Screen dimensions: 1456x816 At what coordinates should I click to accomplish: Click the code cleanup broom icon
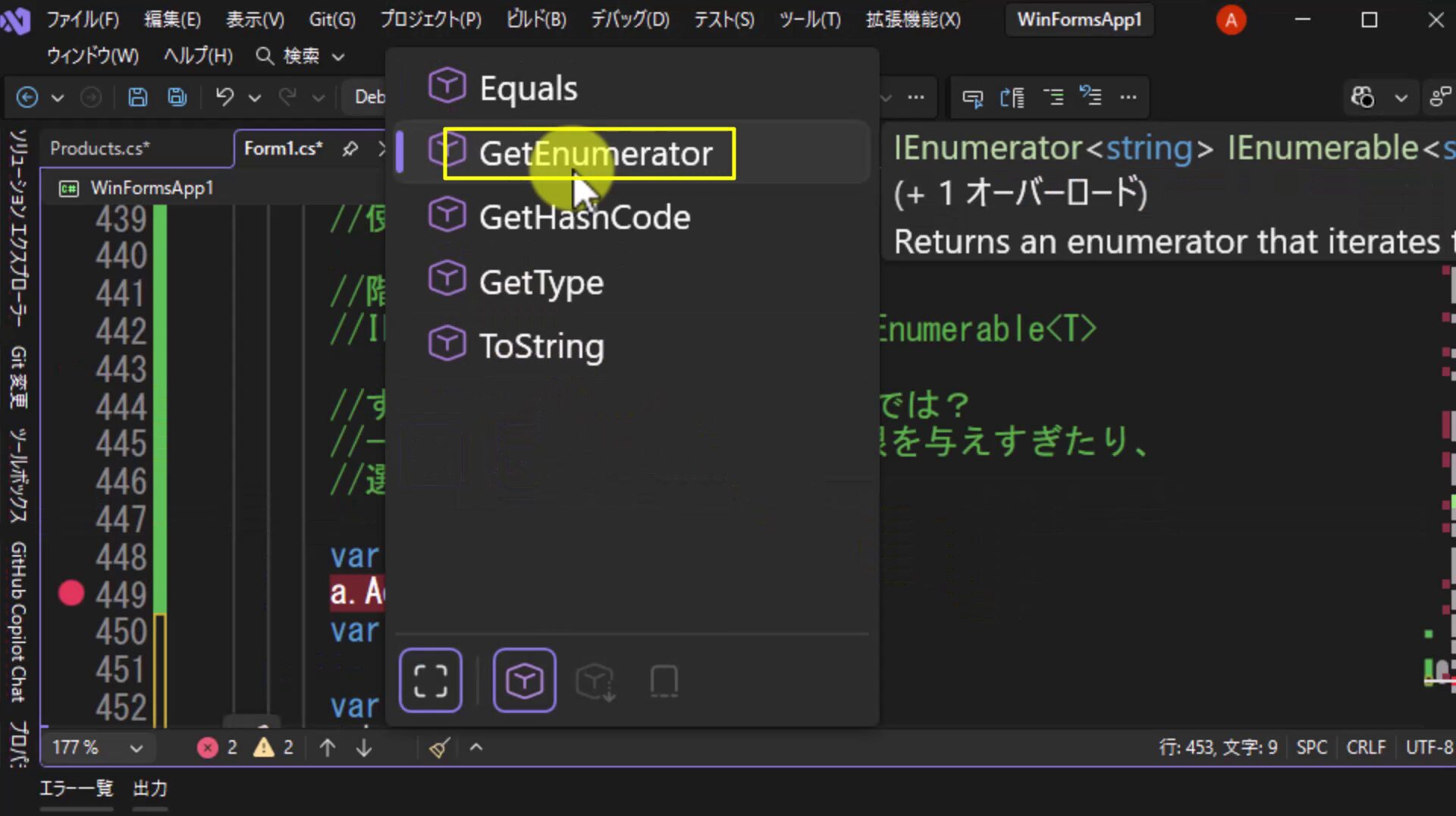pos(439,748)
